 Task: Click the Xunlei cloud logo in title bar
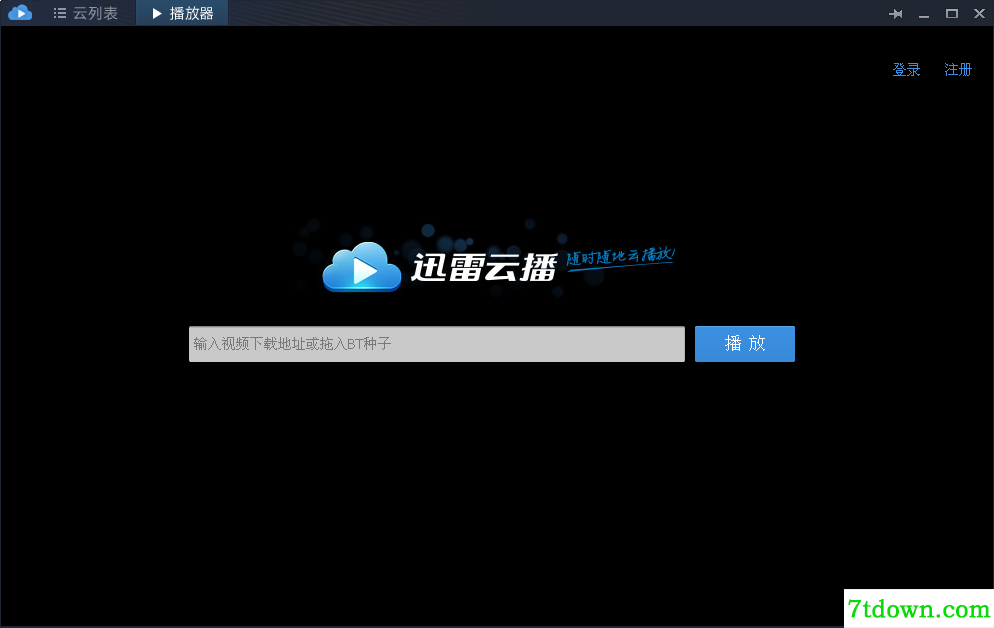point(20,13)
